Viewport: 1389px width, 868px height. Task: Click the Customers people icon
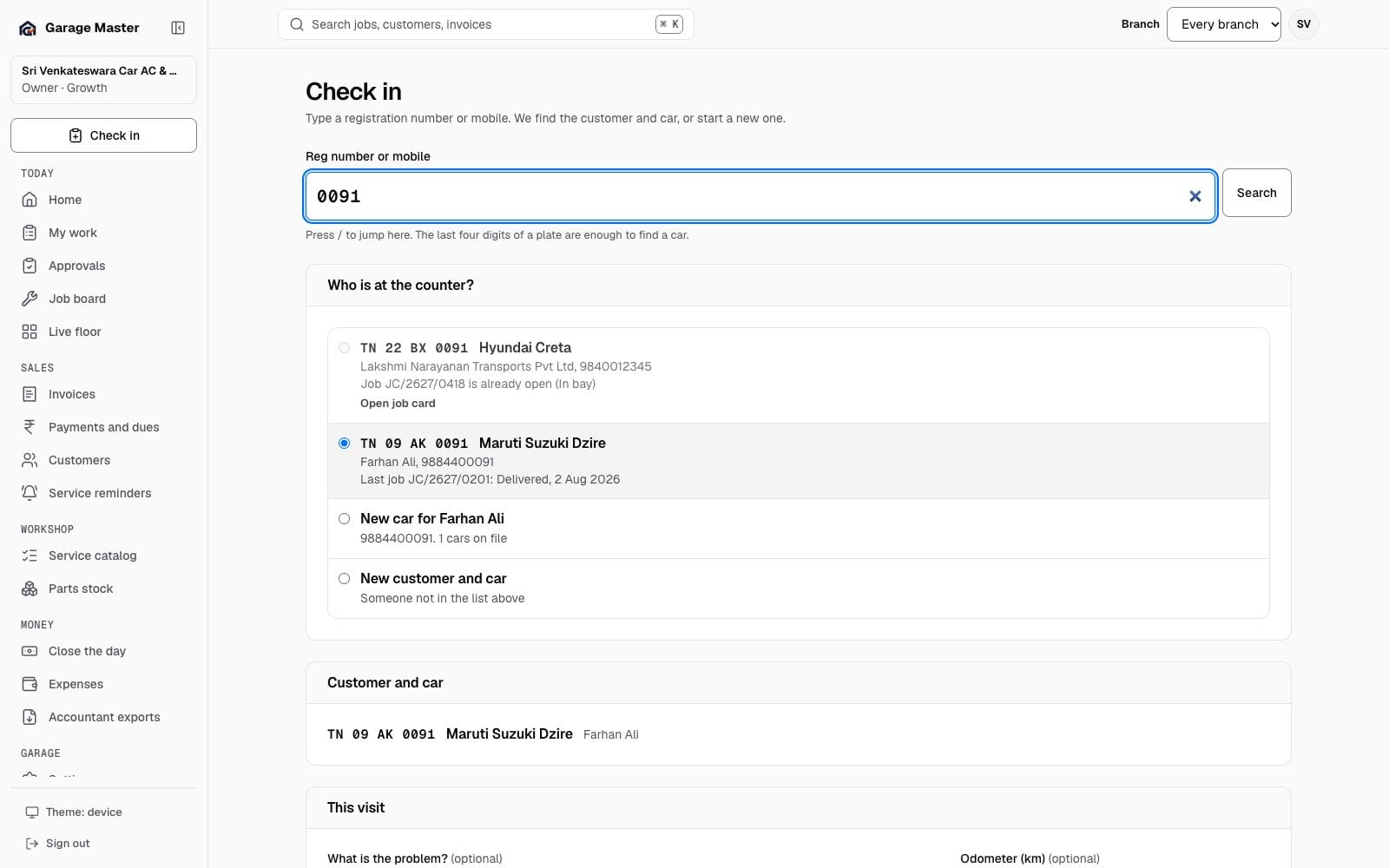(x=30, y=460)
